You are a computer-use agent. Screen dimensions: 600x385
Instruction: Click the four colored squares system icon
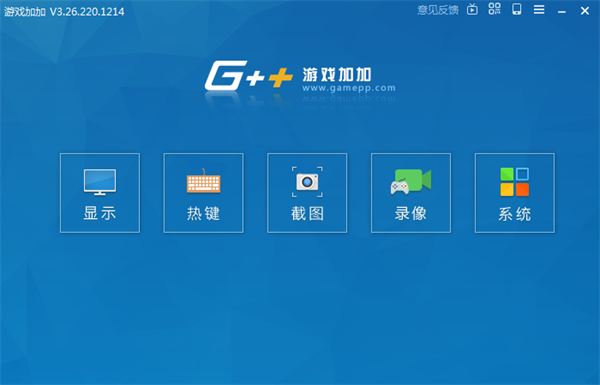[515, 182]
